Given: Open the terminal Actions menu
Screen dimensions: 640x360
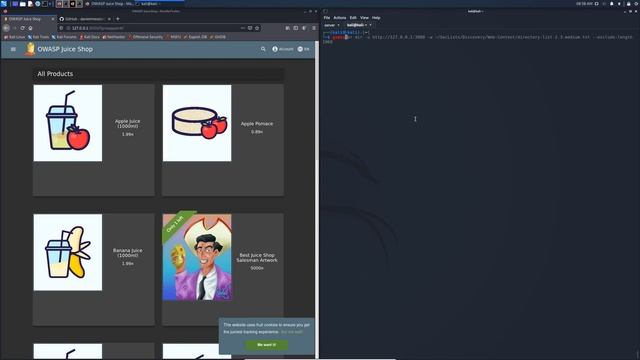Looking at the screenshot, I should tap(340, 18).
